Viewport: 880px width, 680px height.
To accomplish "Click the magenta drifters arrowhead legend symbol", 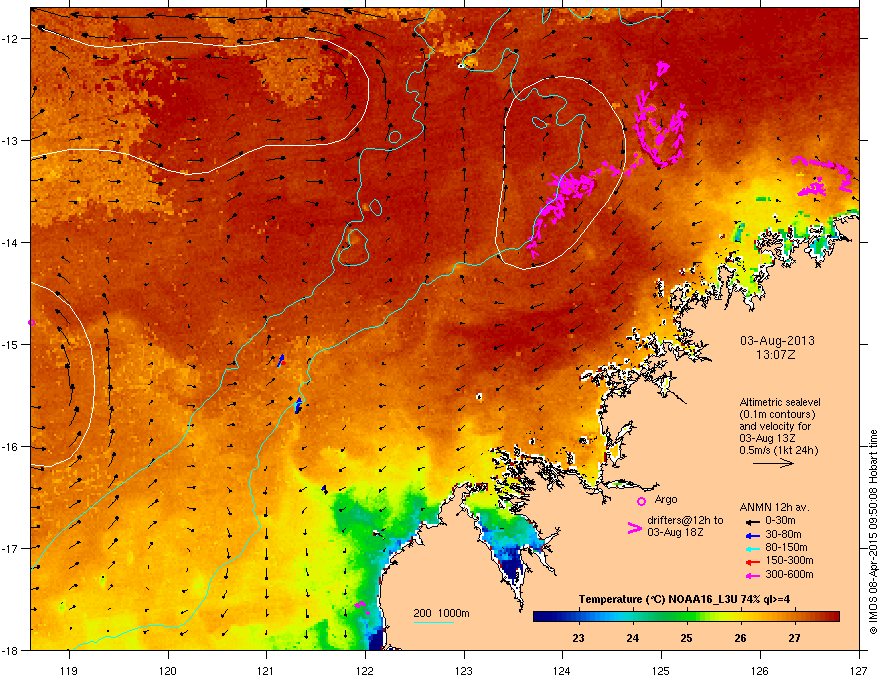I will click(x=635, y=529).
